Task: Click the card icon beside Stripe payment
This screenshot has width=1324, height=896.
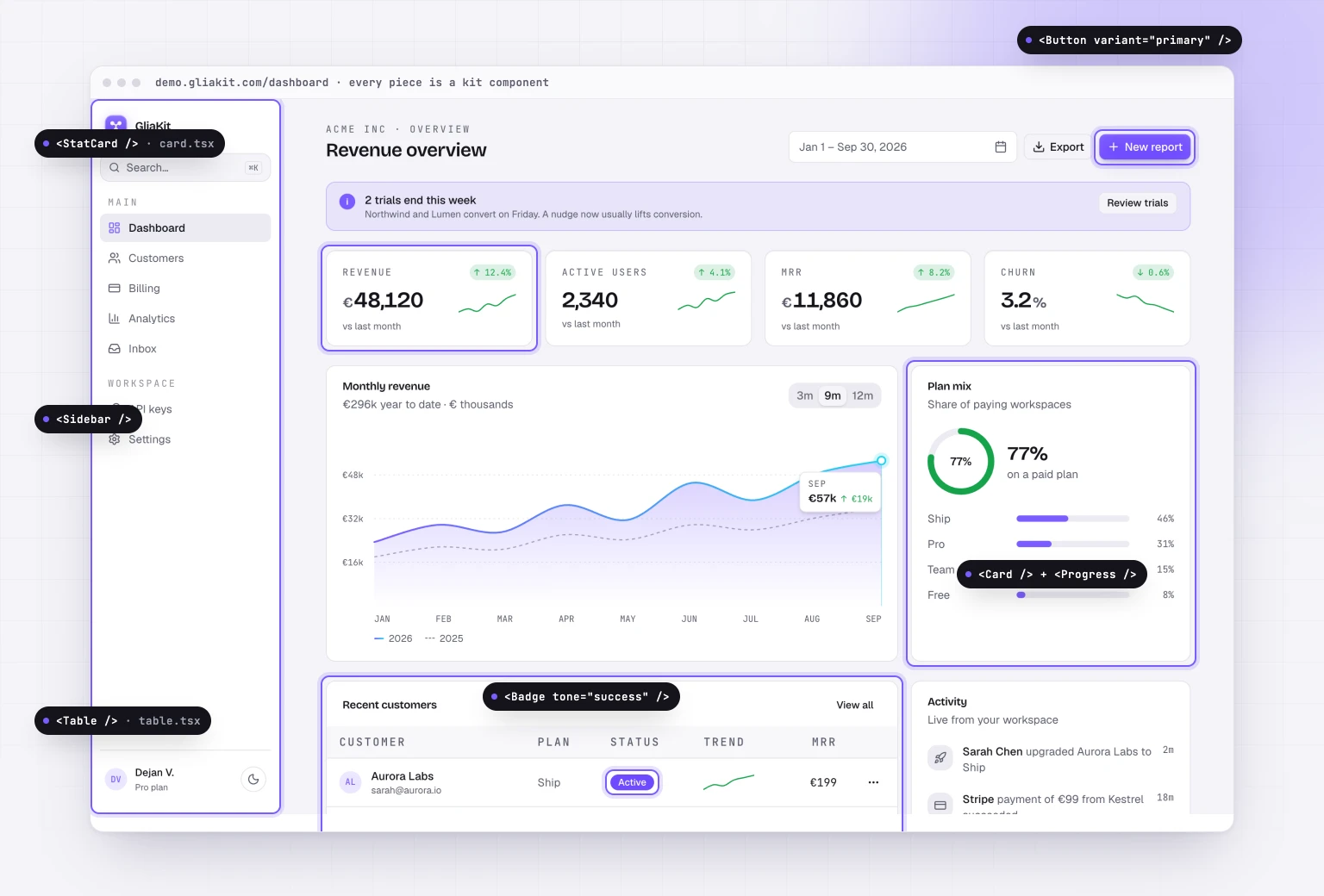Action: (x=940, y=805)
